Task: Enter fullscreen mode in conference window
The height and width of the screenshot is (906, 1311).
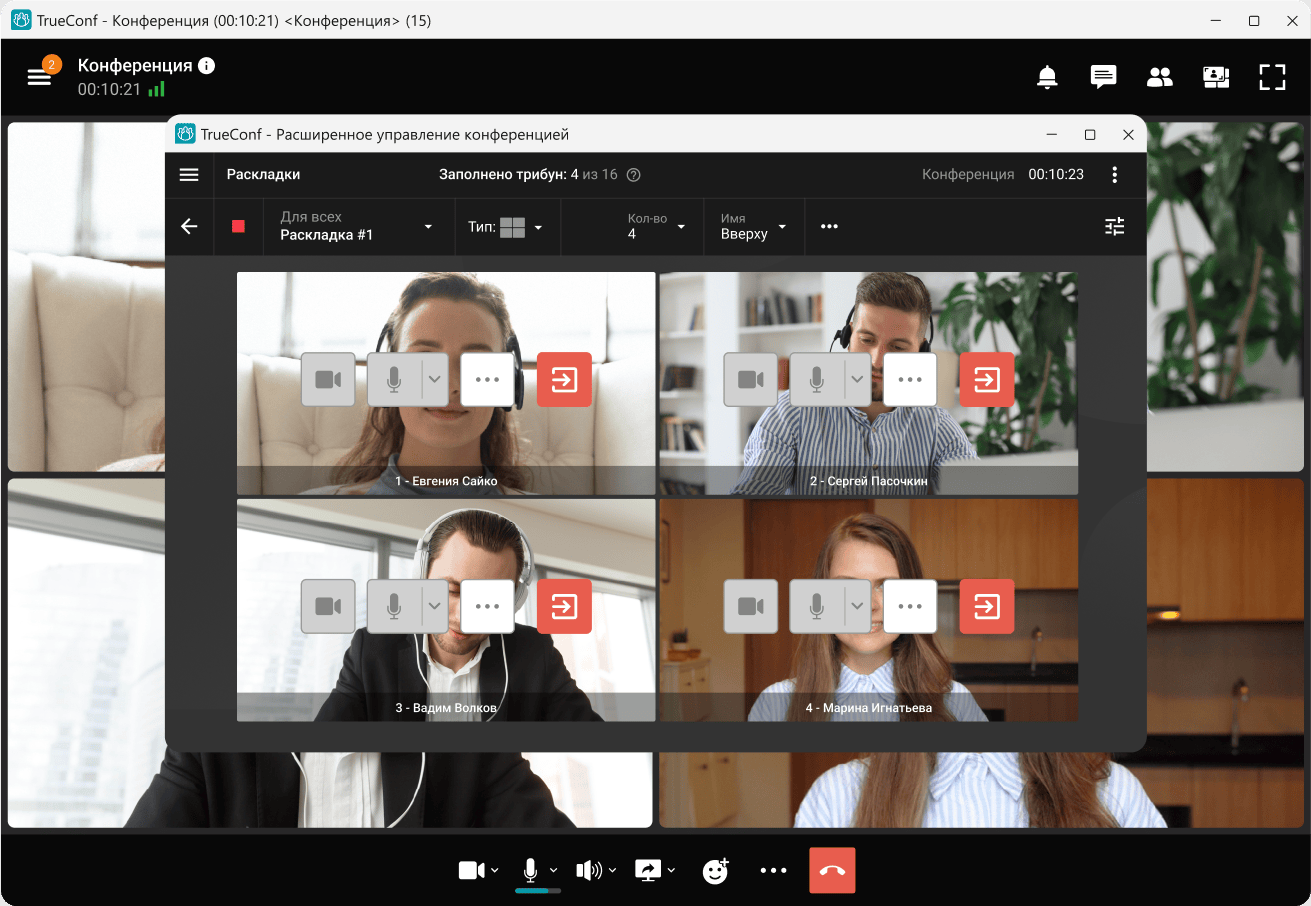Action: [1272, 77]
